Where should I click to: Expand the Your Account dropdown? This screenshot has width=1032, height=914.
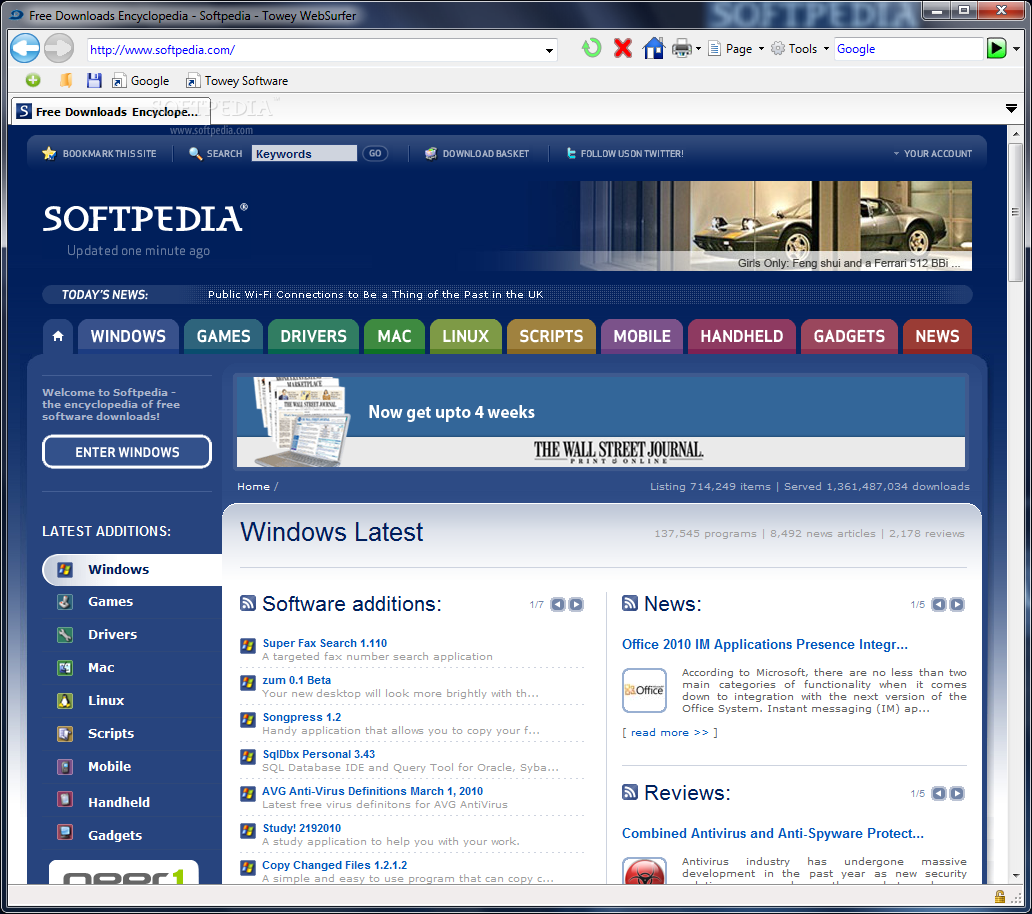[x=933, y=153]
